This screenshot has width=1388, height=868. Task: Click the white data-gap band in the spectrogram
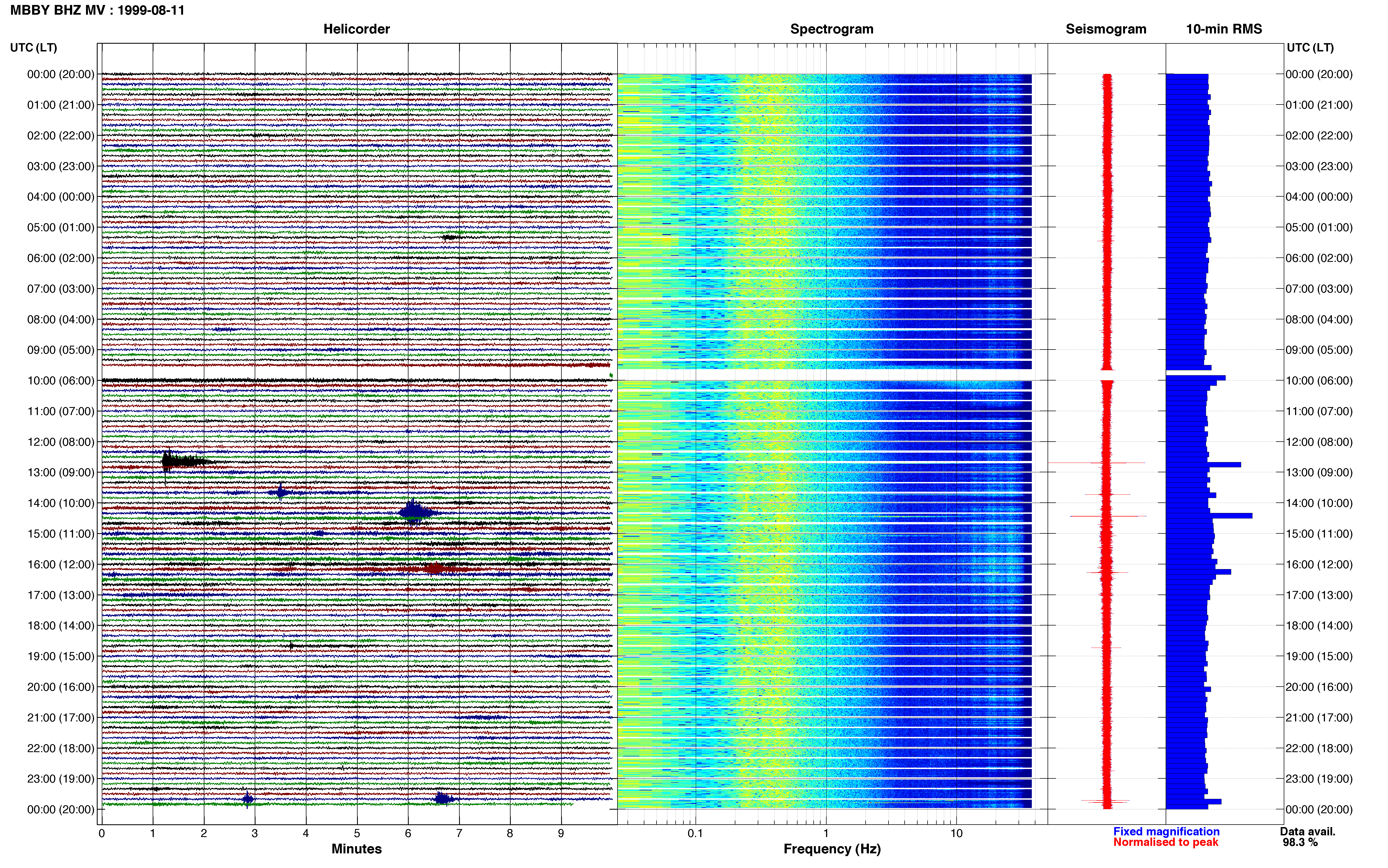pos(825,375)
